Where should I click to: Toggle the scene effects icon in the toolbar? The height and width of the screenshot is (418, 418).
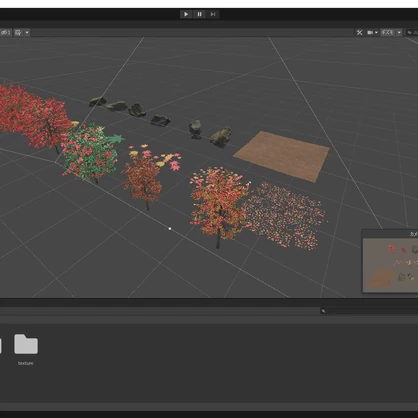18,32
